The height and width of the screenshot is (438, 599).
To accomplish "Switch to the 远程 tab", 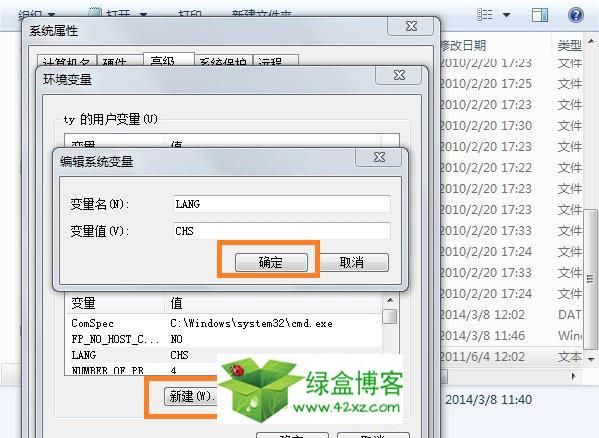I will [x=275, y=61].
